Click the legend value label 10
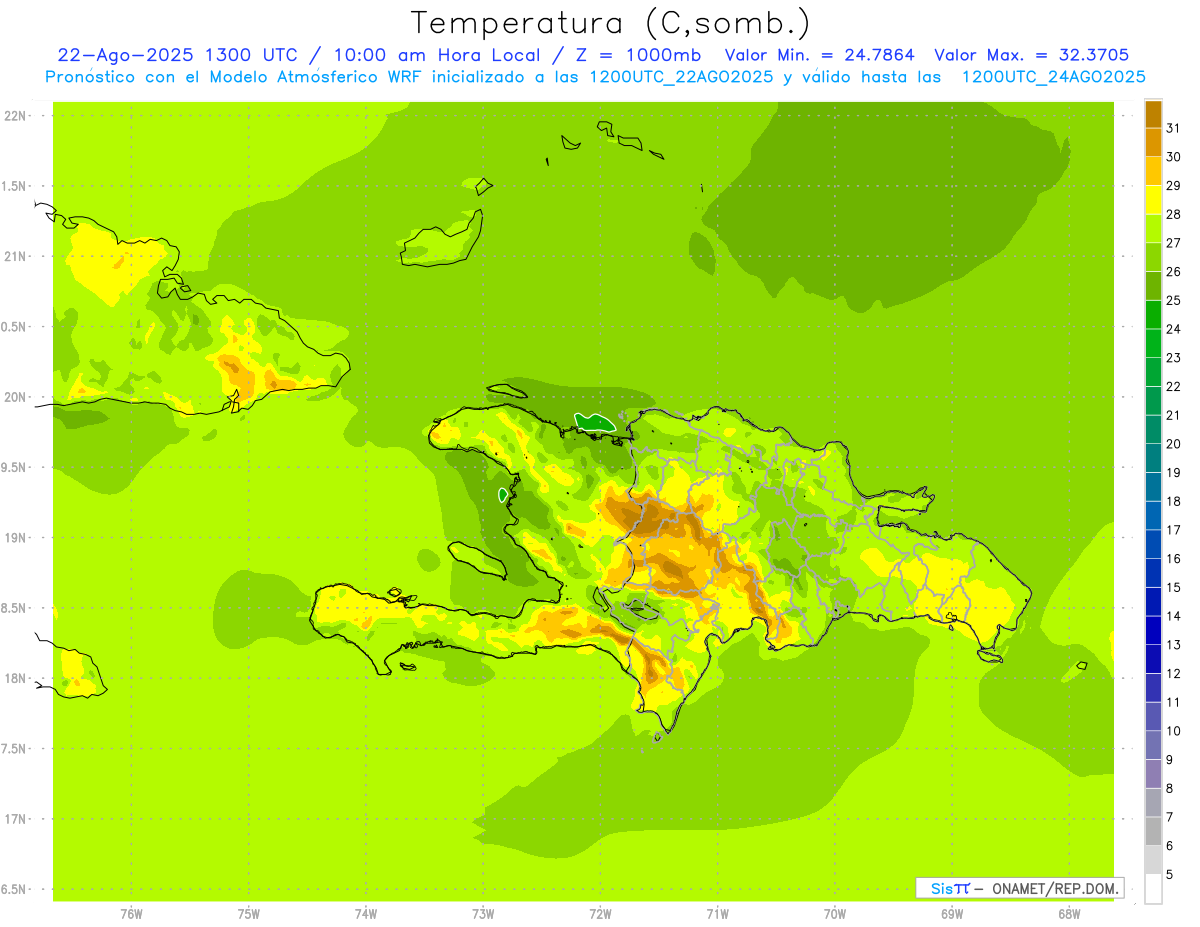The height and width of the screenshot is (927, 1200). 1174,731
